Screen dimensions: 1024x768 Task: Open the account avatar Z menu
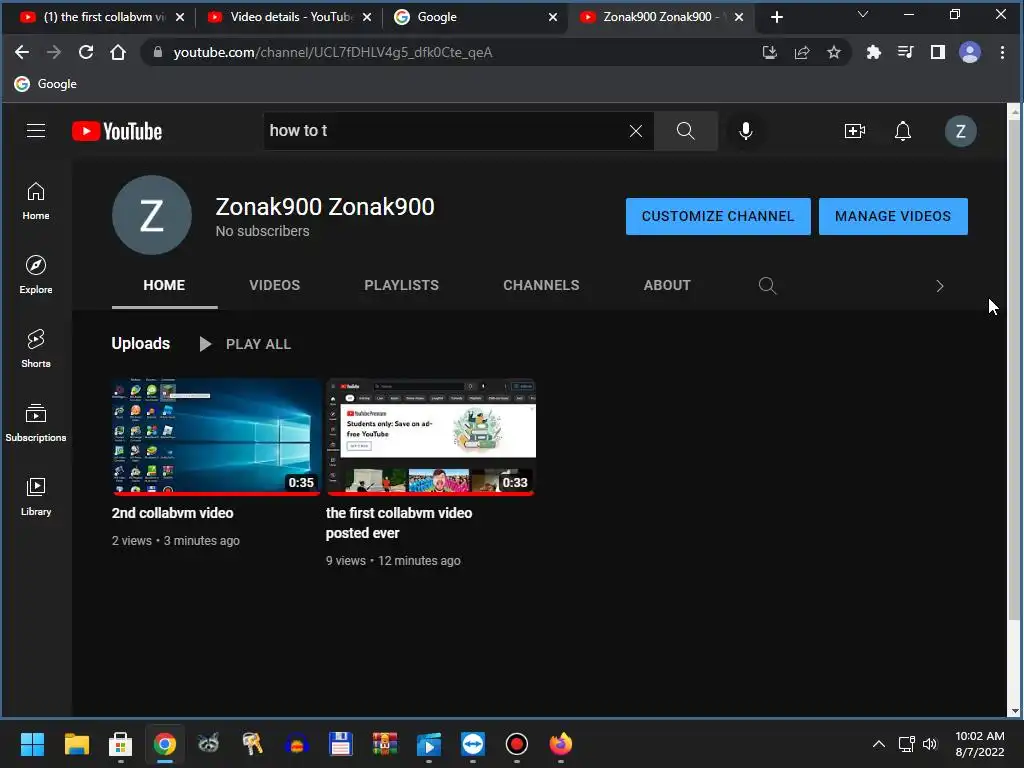tap(961, 131)
